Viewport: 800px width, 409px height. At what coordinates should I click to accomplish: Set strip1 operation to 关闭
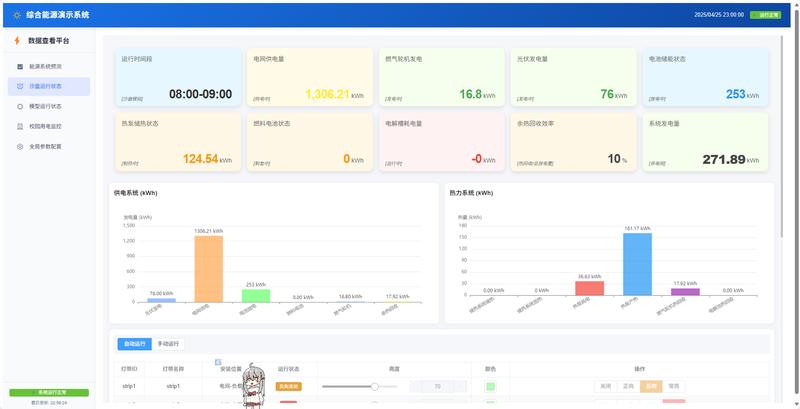pyautogui.click(x=606, y=387)
